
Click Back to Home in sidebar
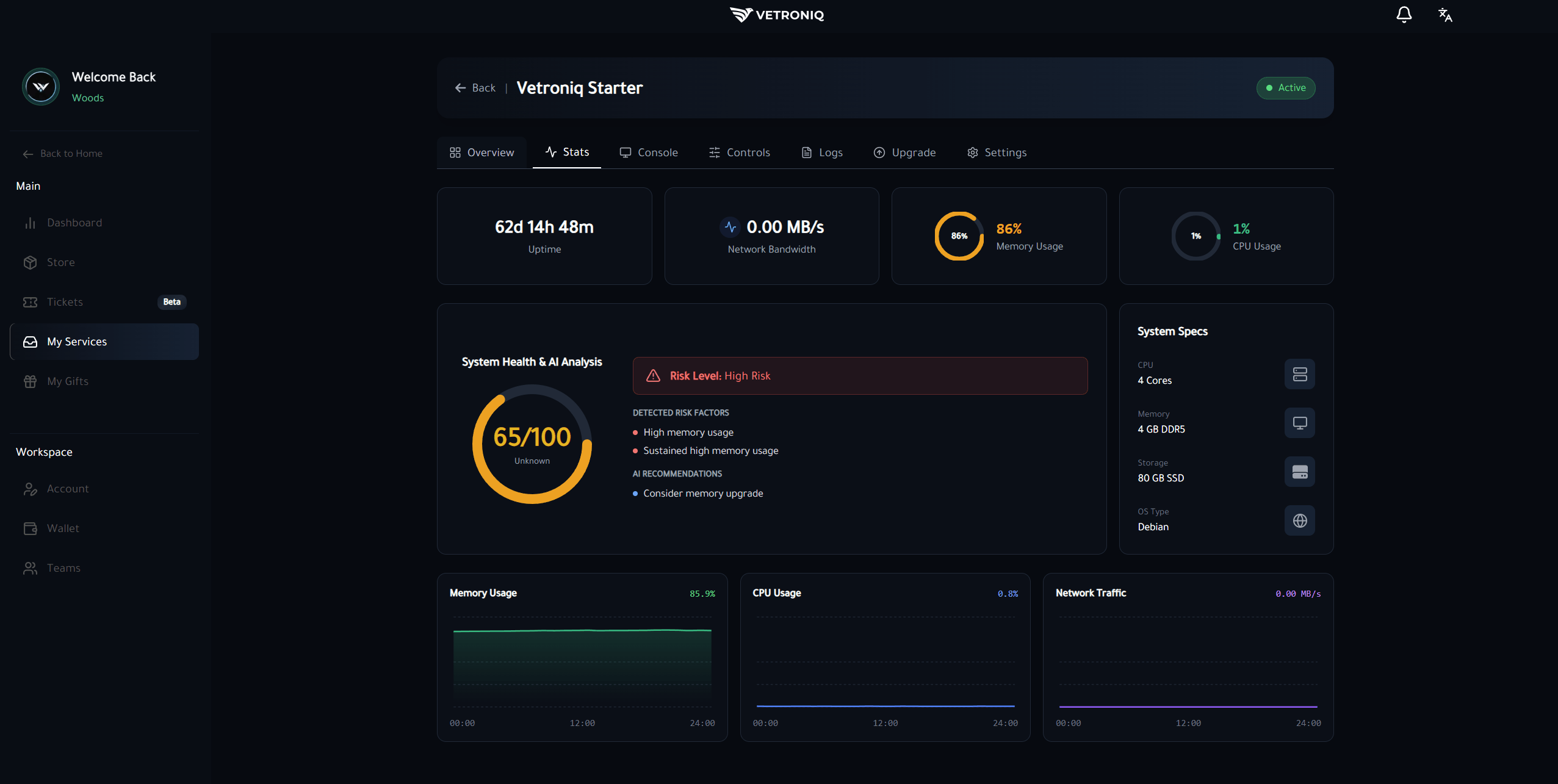coord(62,154)
